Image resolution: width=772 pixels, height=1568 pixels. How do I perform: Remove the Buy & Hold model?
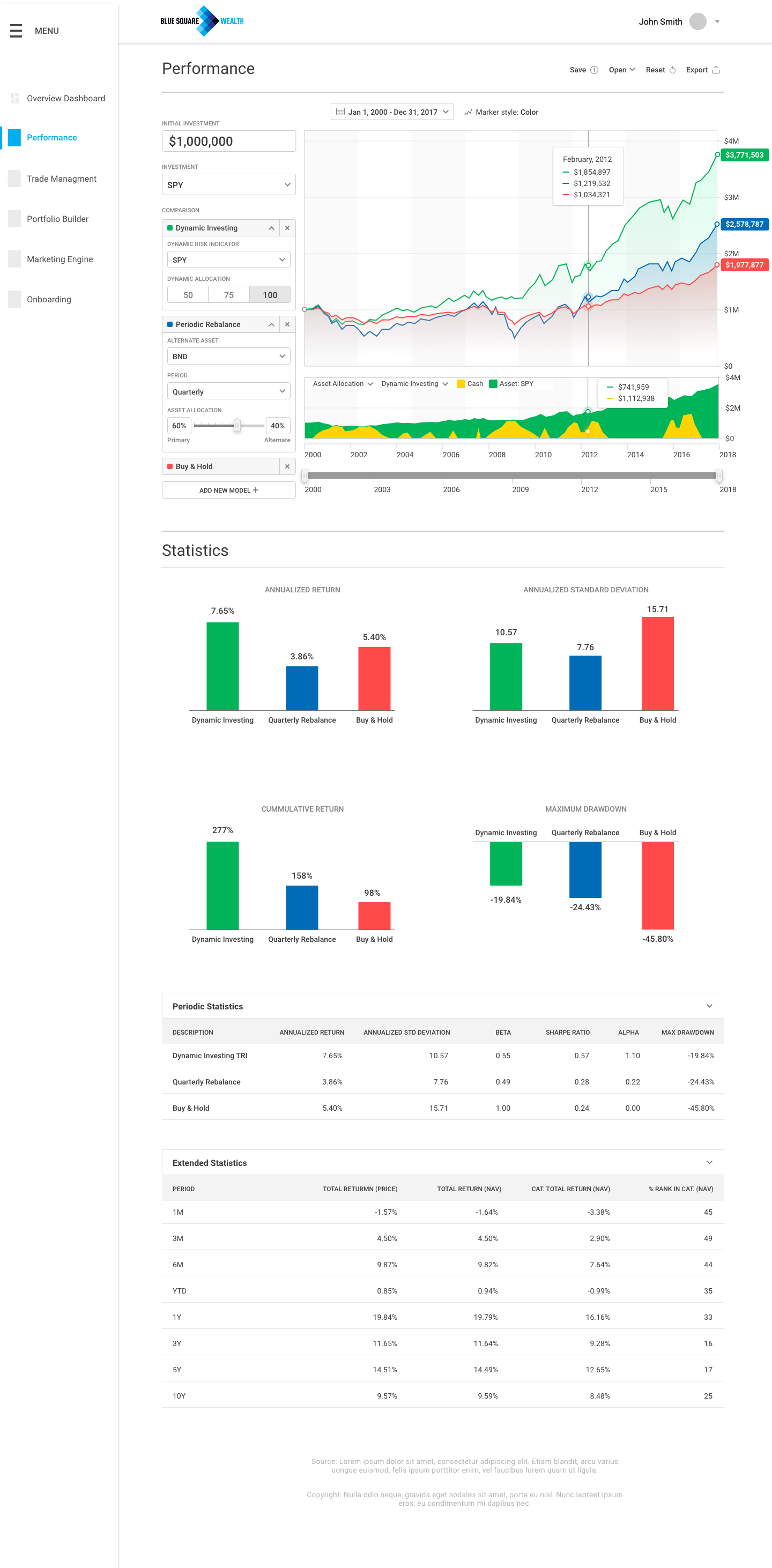click(287, 466)
